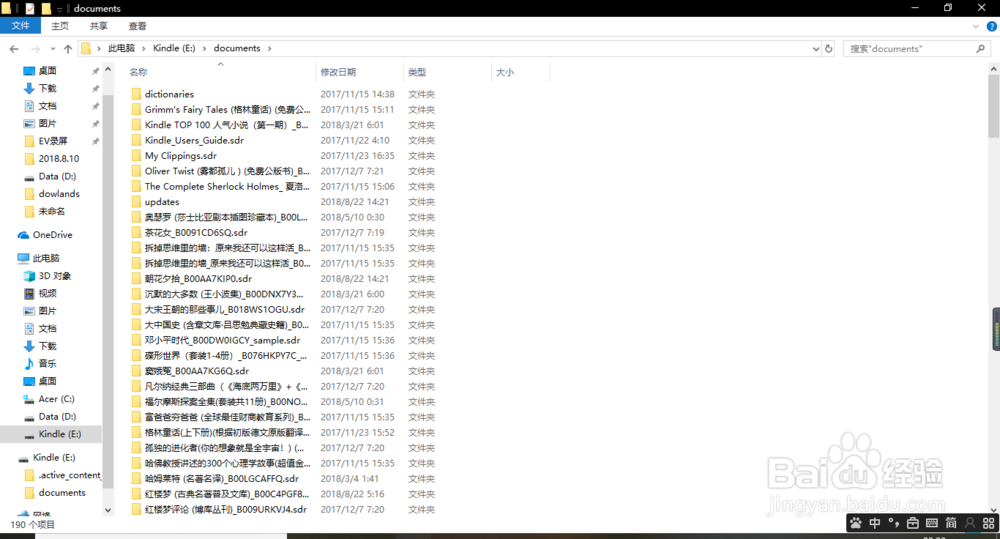Click the Grimm's Fairy Tales folder icon
The image size is (1000, 539).
click(x=136, y=109)
